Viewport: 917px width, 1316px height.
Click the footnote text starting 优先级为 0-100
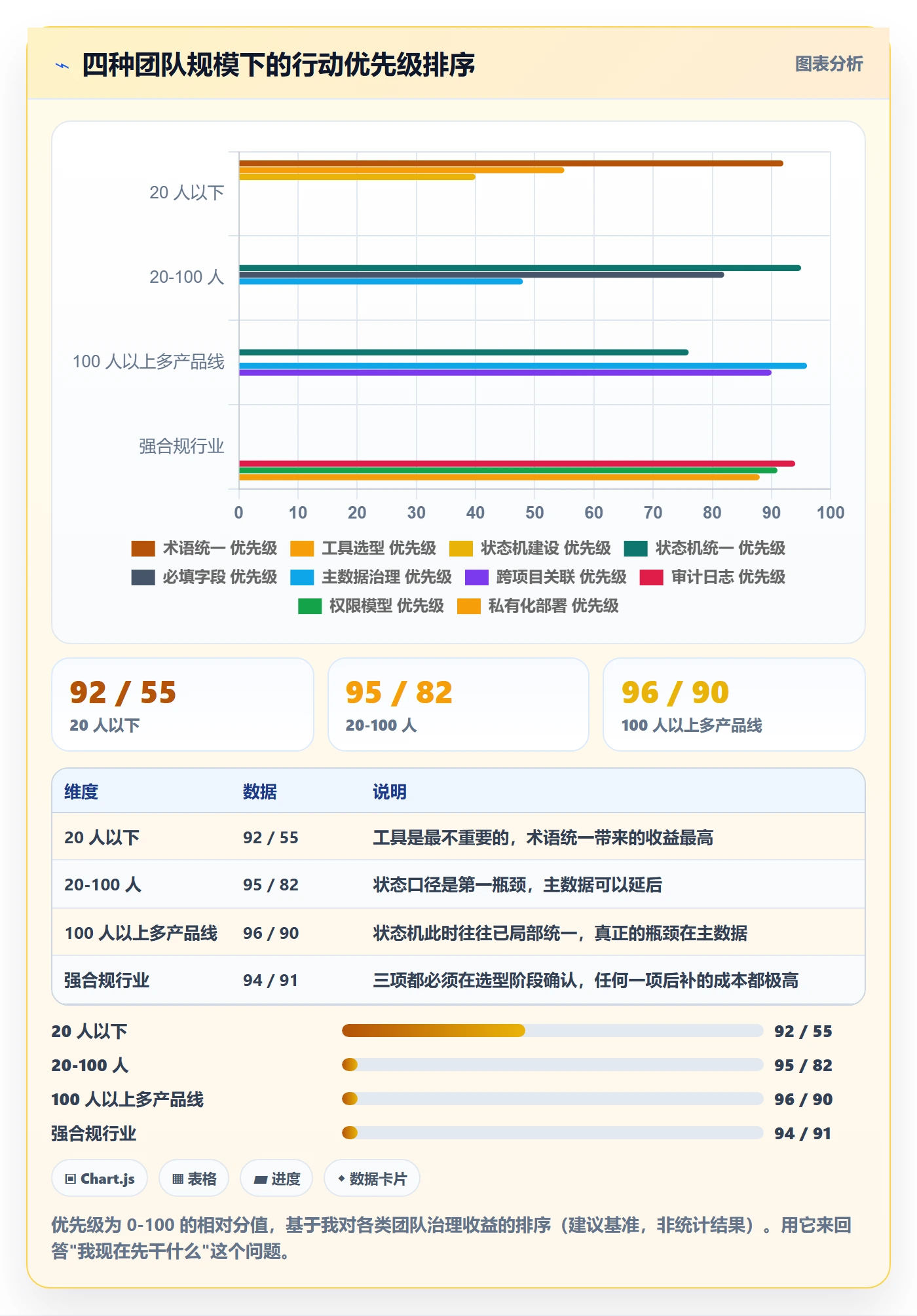[x=451, y=1238]
